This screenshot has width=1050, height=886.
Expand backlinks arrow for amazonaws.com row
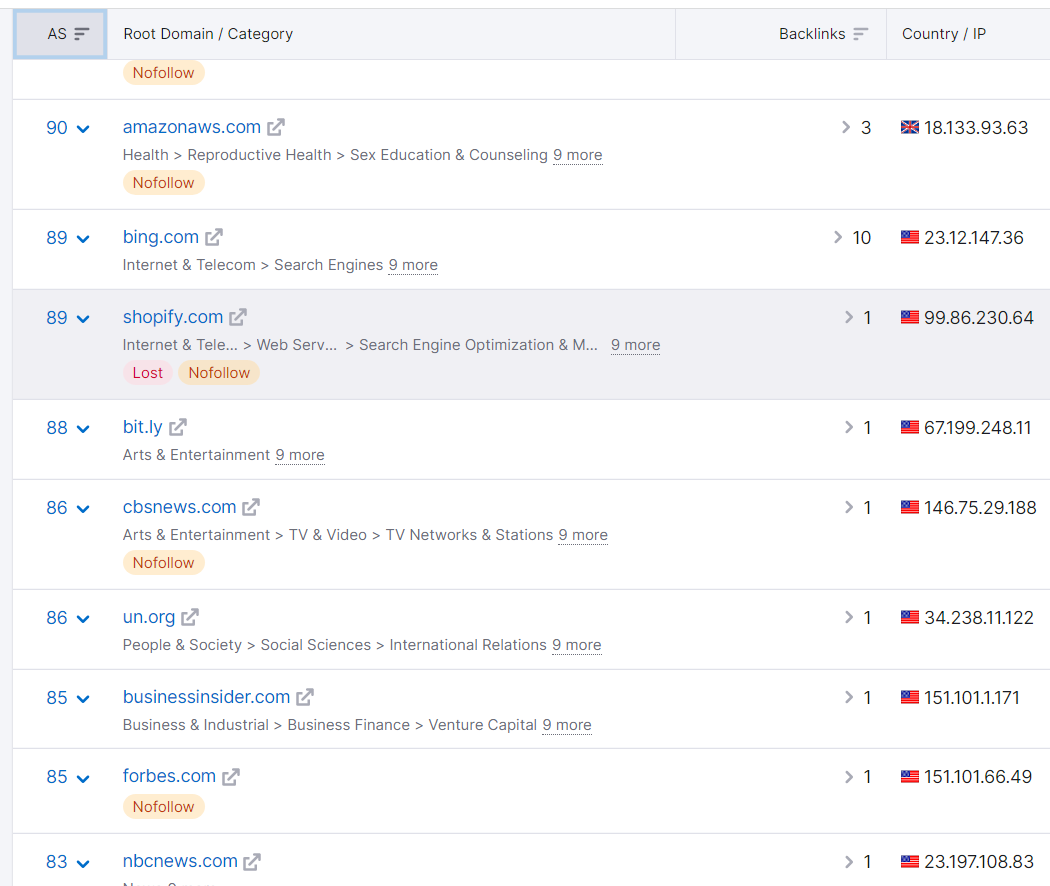pos(846,127)
